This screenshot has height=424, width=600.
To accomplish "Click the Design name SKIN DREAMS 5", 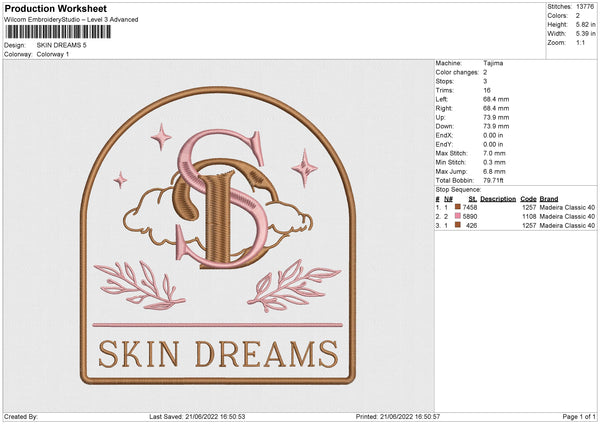I will coord(62,45).
